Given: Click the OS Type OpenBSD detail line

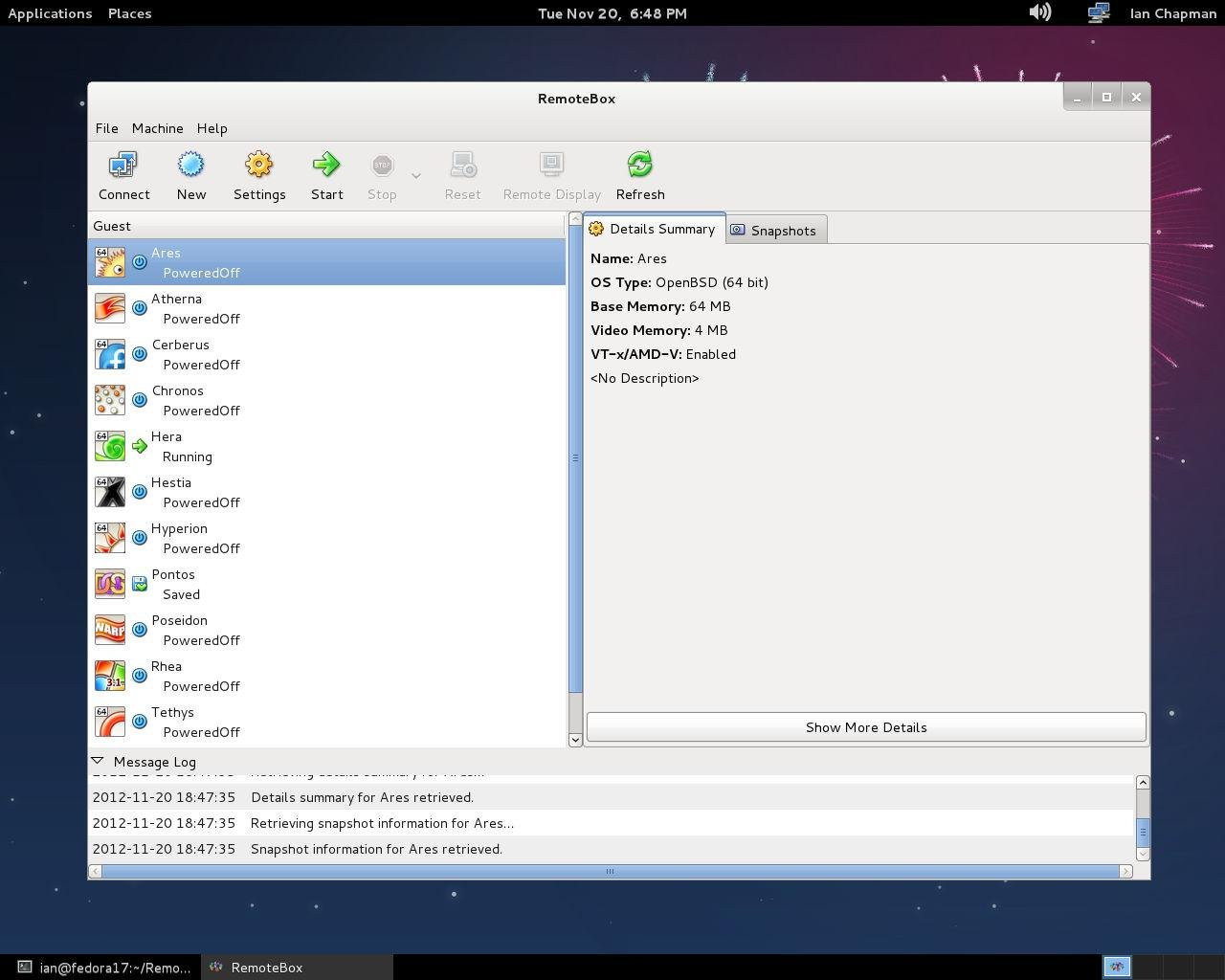Looking at the screenshot, I should [679, 282].
